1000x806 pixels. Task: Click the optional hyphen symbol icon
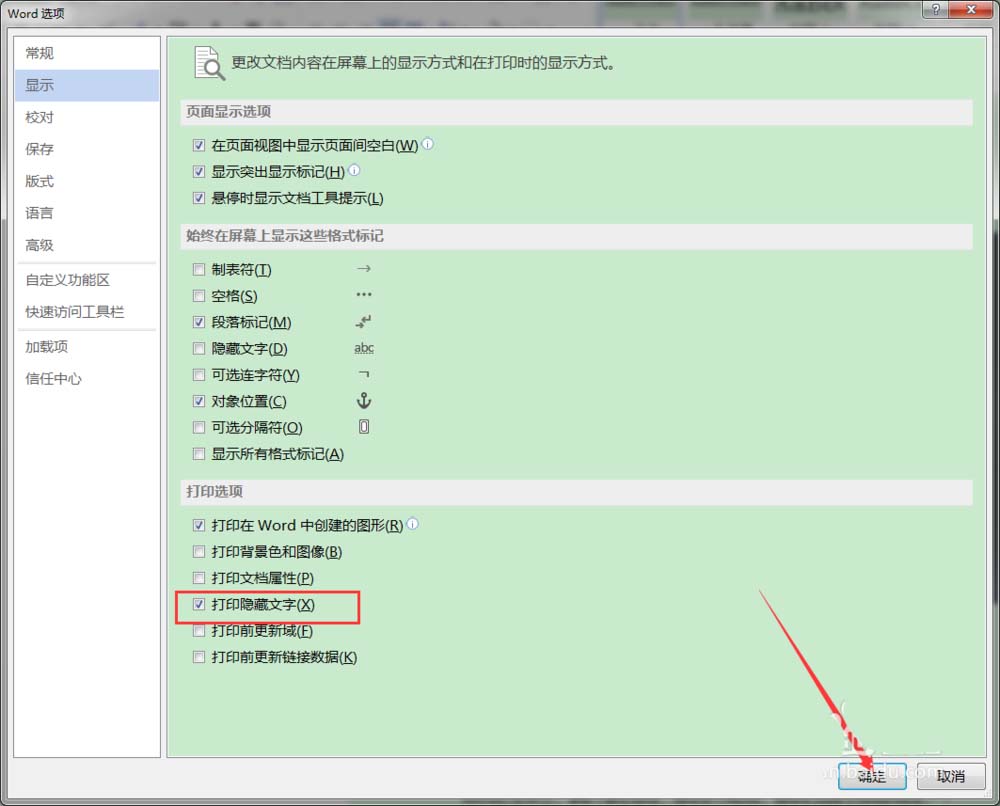tap(364, 374)
